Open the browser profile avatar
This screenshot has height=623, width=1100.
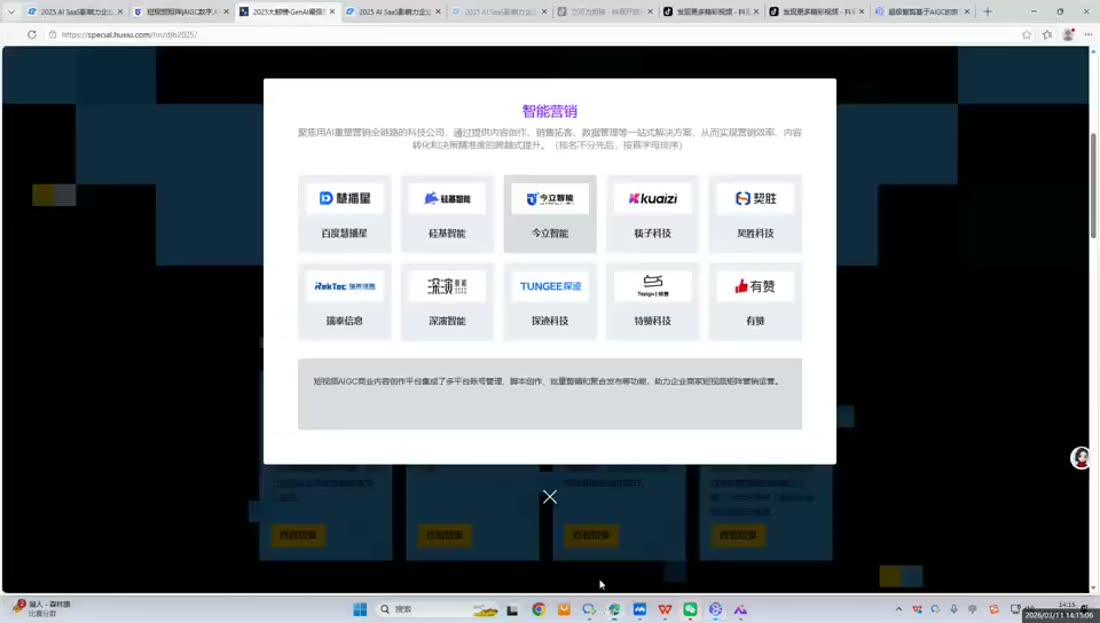click(1068, 34)
